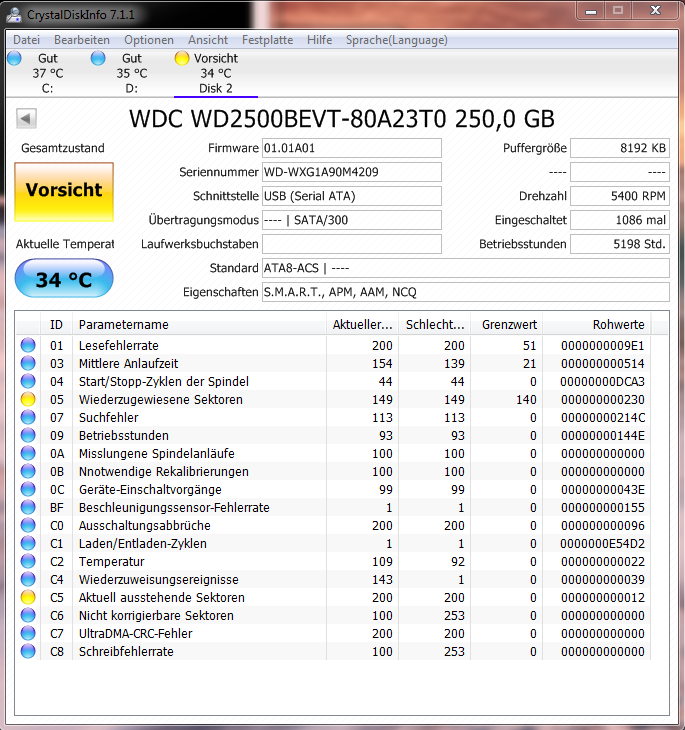Click the blue status orb for drive C:
The height and width of the screenshot is (730, 685).
pyautogui.click(x=14, y=58)
